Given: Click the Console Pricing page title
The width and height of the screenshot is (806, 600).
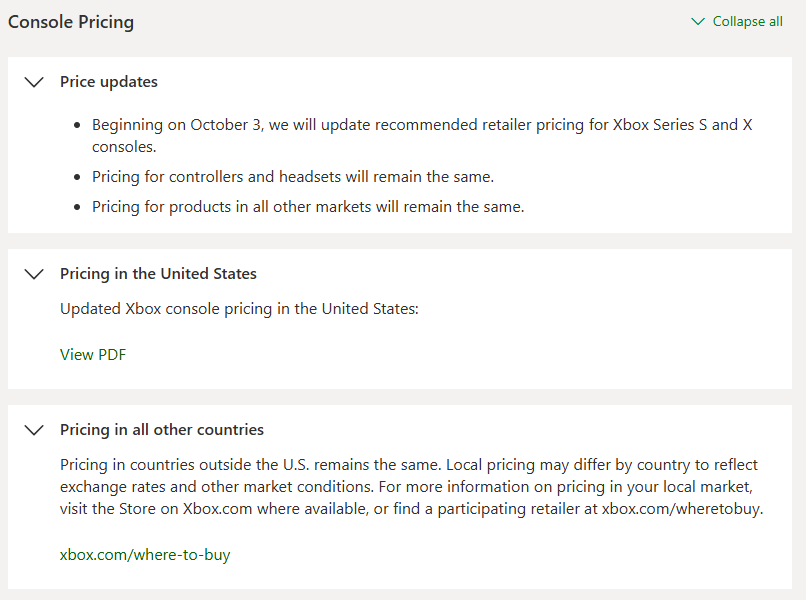Looking at the screenshot, I should (71, 21).
